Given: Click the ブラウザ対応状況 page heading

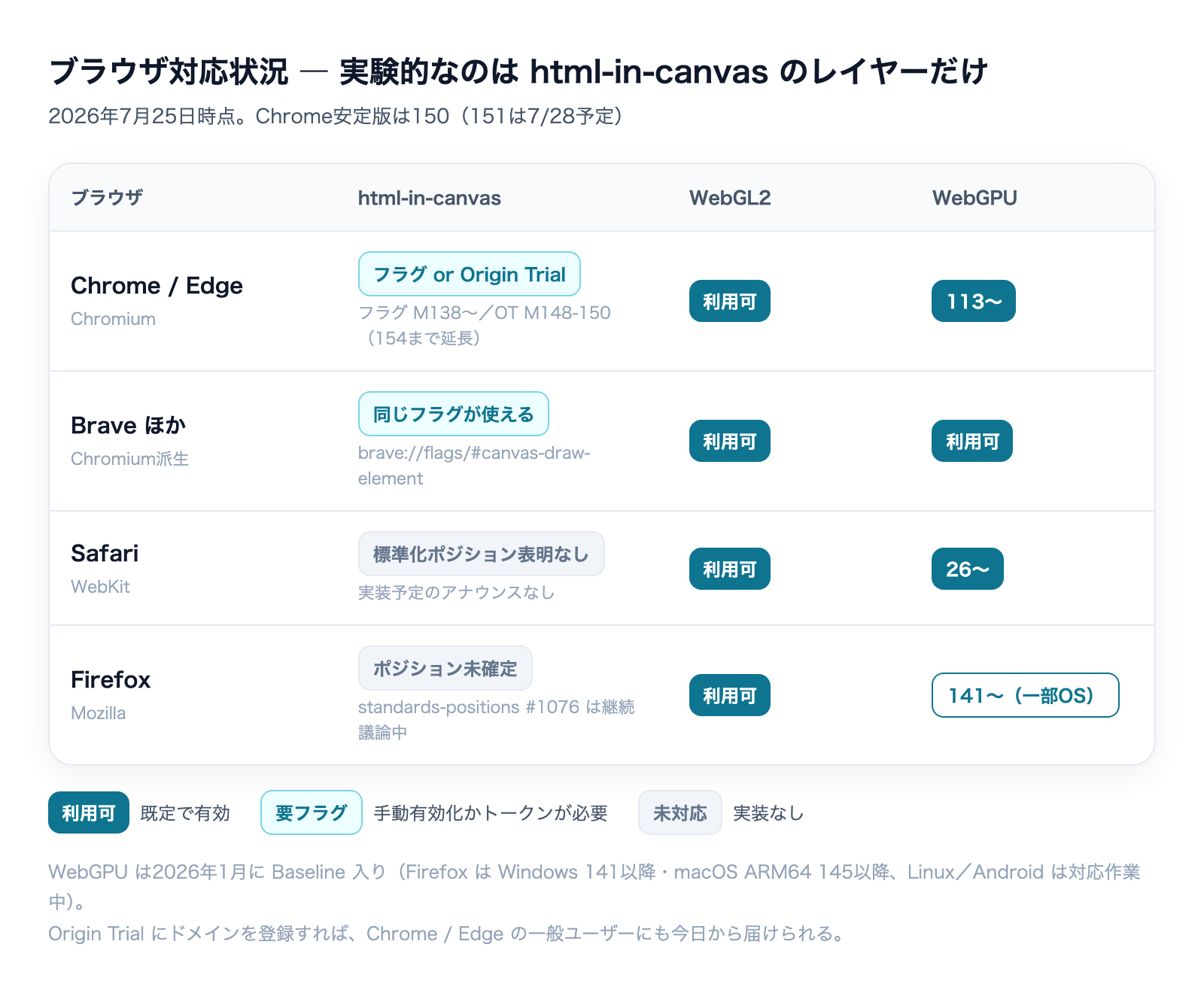Looking at the screenshot, I should [x=518, y=71].
